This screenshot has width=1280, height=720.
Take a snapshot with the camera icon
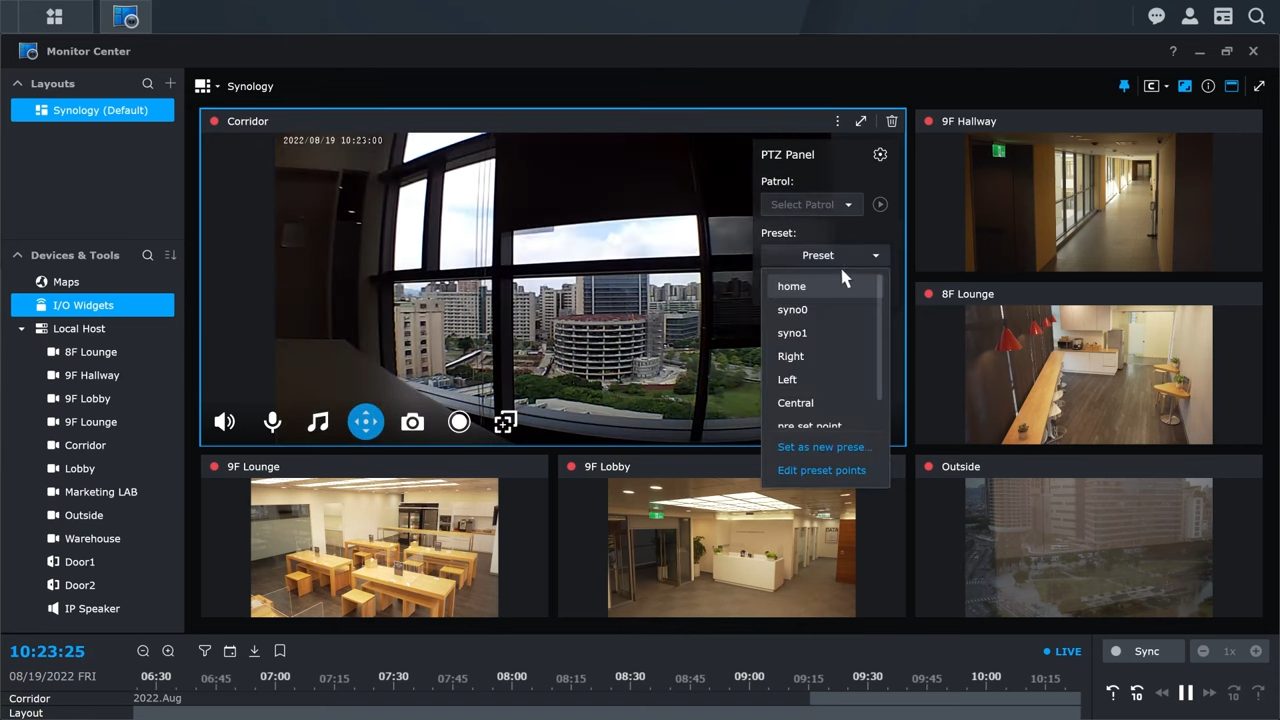pos(412,422)
